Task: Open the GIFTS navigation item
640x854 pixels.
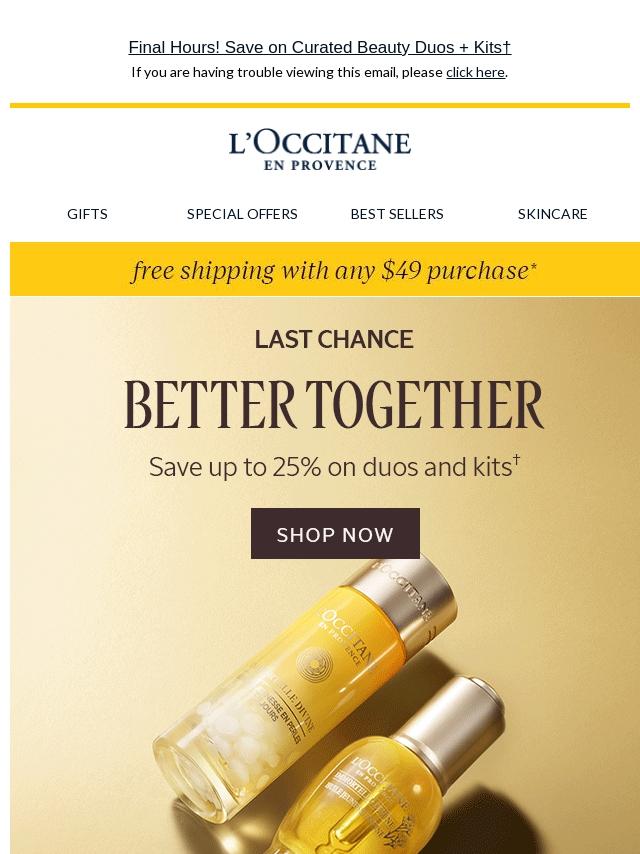Action: (x=87, y=214)
